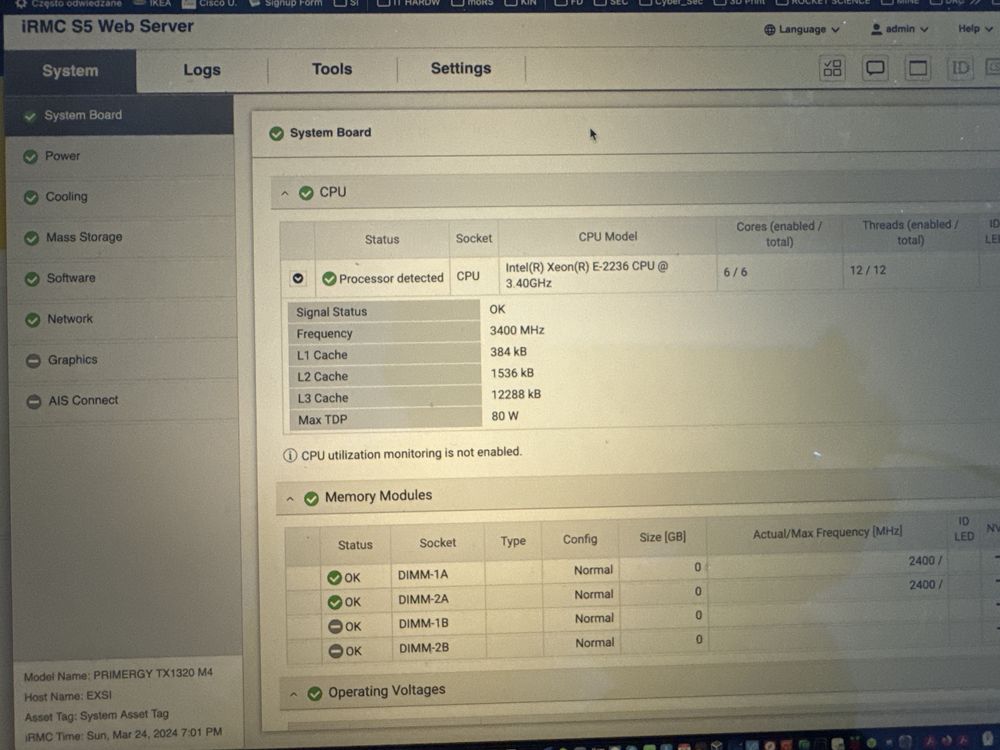The width and height of the screenshot is (1000, 750).
Task: Collapse the Operating Voltages section chevron
Action: tap(293, 694)
